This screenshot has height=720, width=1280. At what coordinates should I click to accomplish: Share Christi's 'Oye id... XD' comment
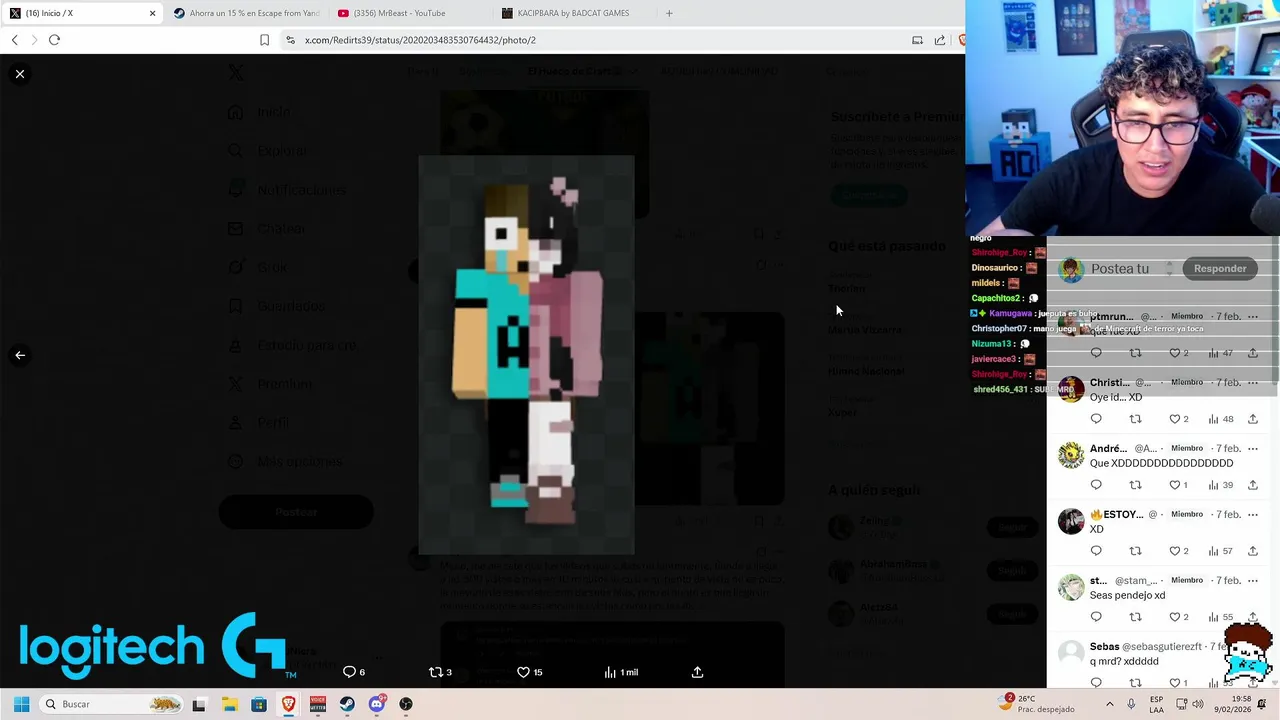point(1253,419)
